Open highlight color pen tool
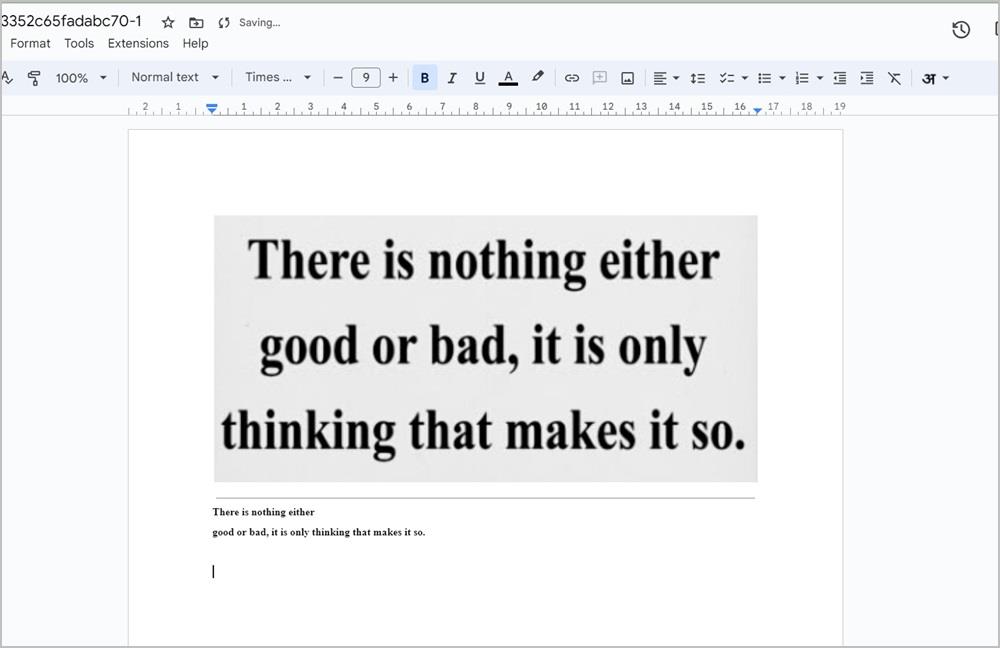This screenshot has width=1000, height=648. [x=537, y=77]
